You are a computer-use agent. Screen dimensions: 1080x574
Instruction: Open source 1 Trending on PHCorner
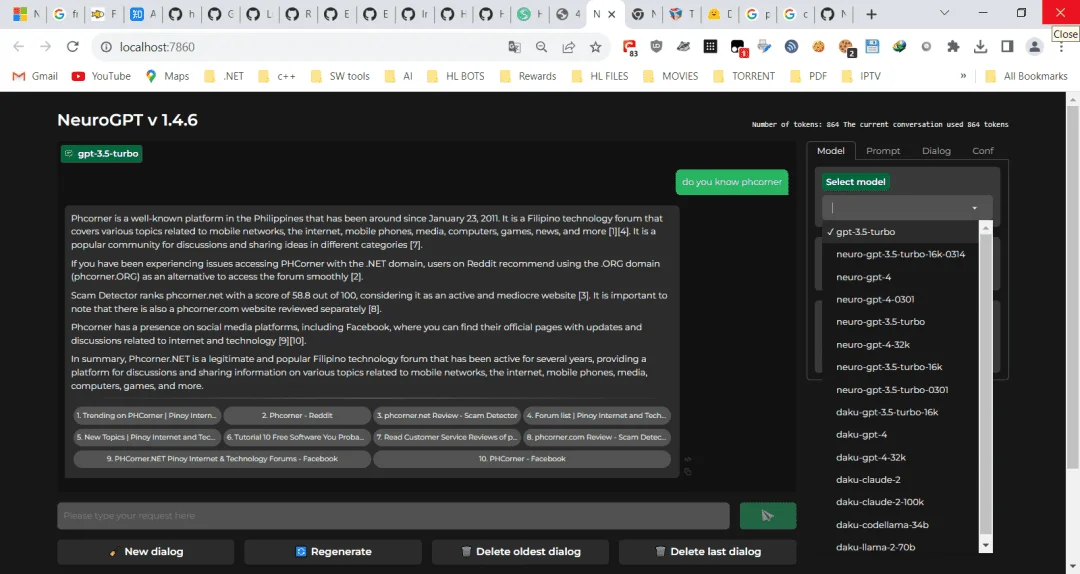click(147, 416)
